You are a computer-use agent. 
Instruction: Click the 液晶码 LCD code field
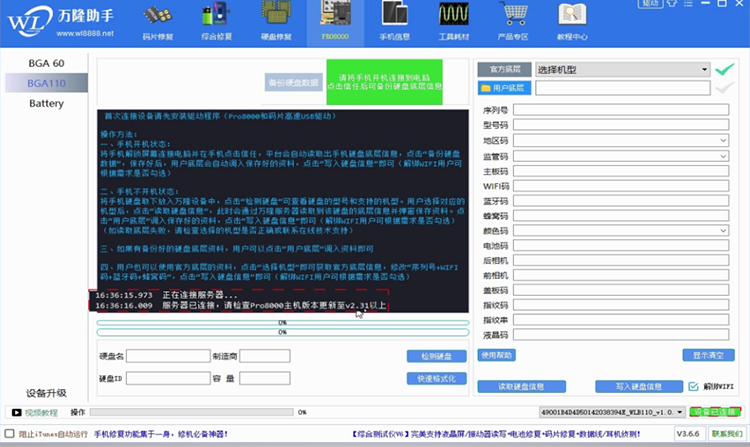click(621, 335)
